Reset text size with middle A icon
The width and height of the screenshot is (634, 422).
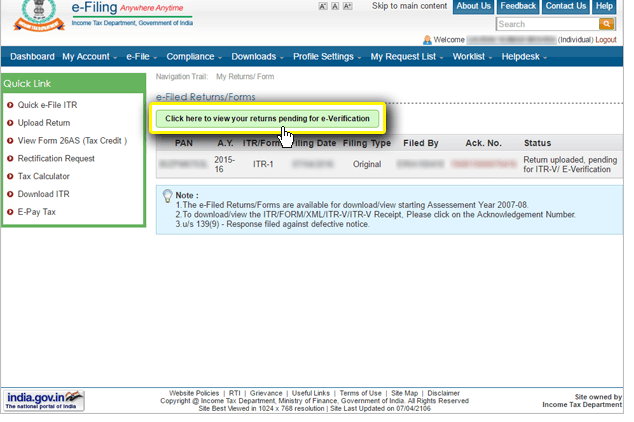(x=334, y=7)
